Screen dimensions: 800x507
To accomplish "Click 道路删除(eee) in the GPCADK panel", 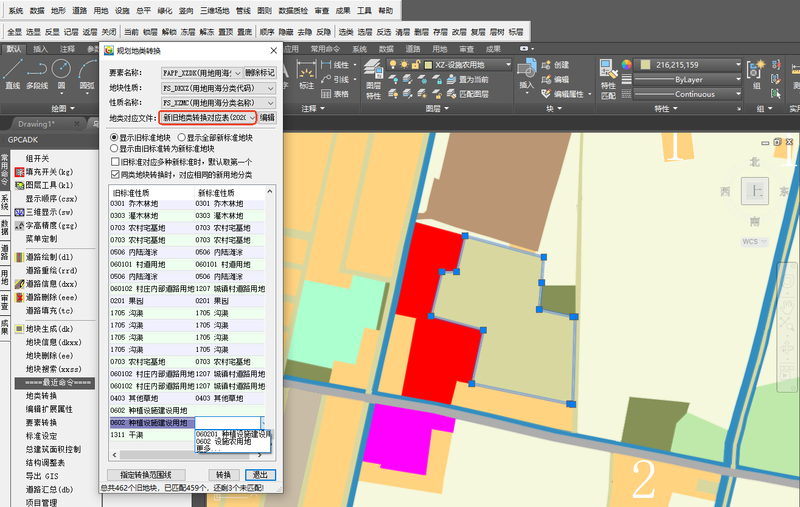I will coord(46,297).
